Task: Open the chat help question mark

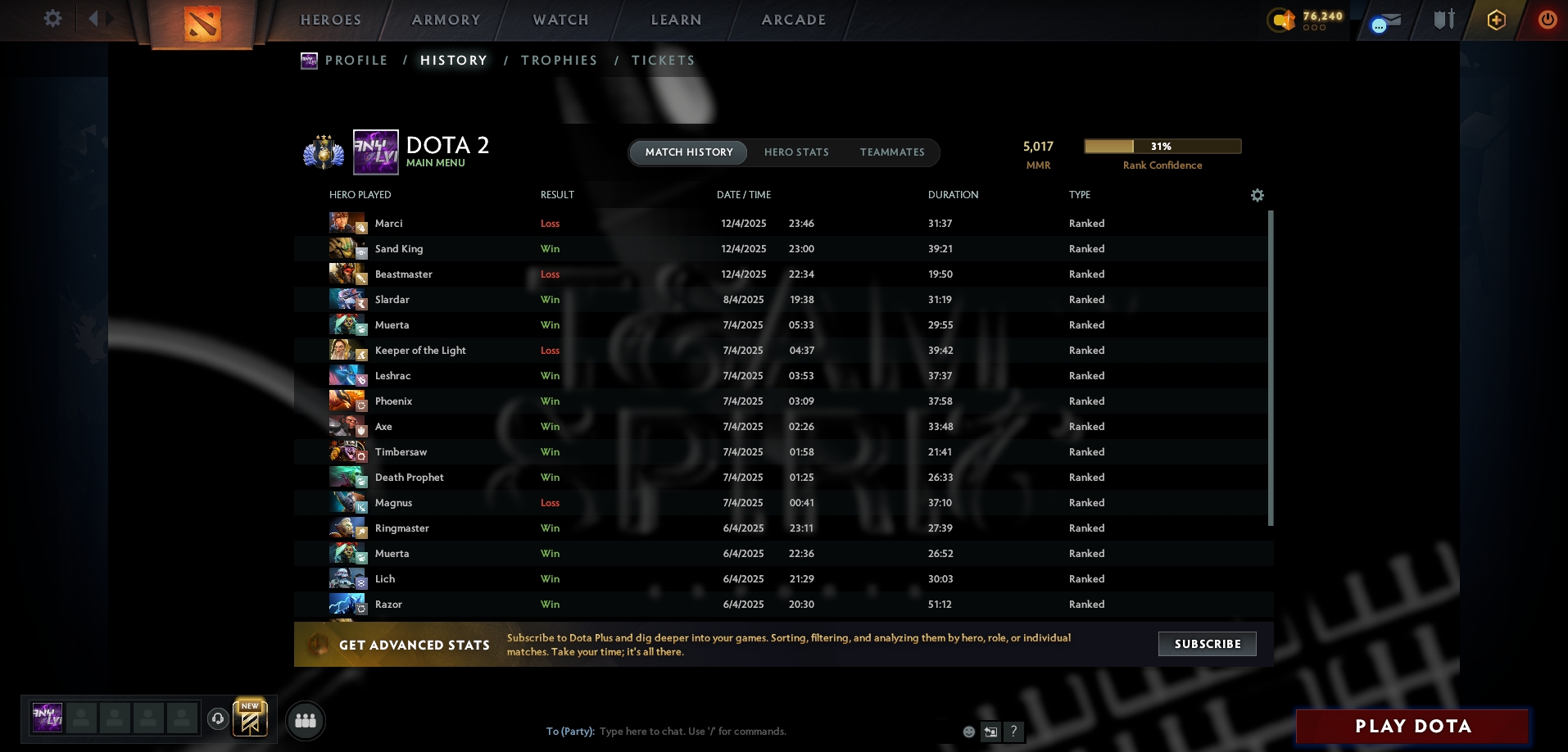Action: (1013, 732)
